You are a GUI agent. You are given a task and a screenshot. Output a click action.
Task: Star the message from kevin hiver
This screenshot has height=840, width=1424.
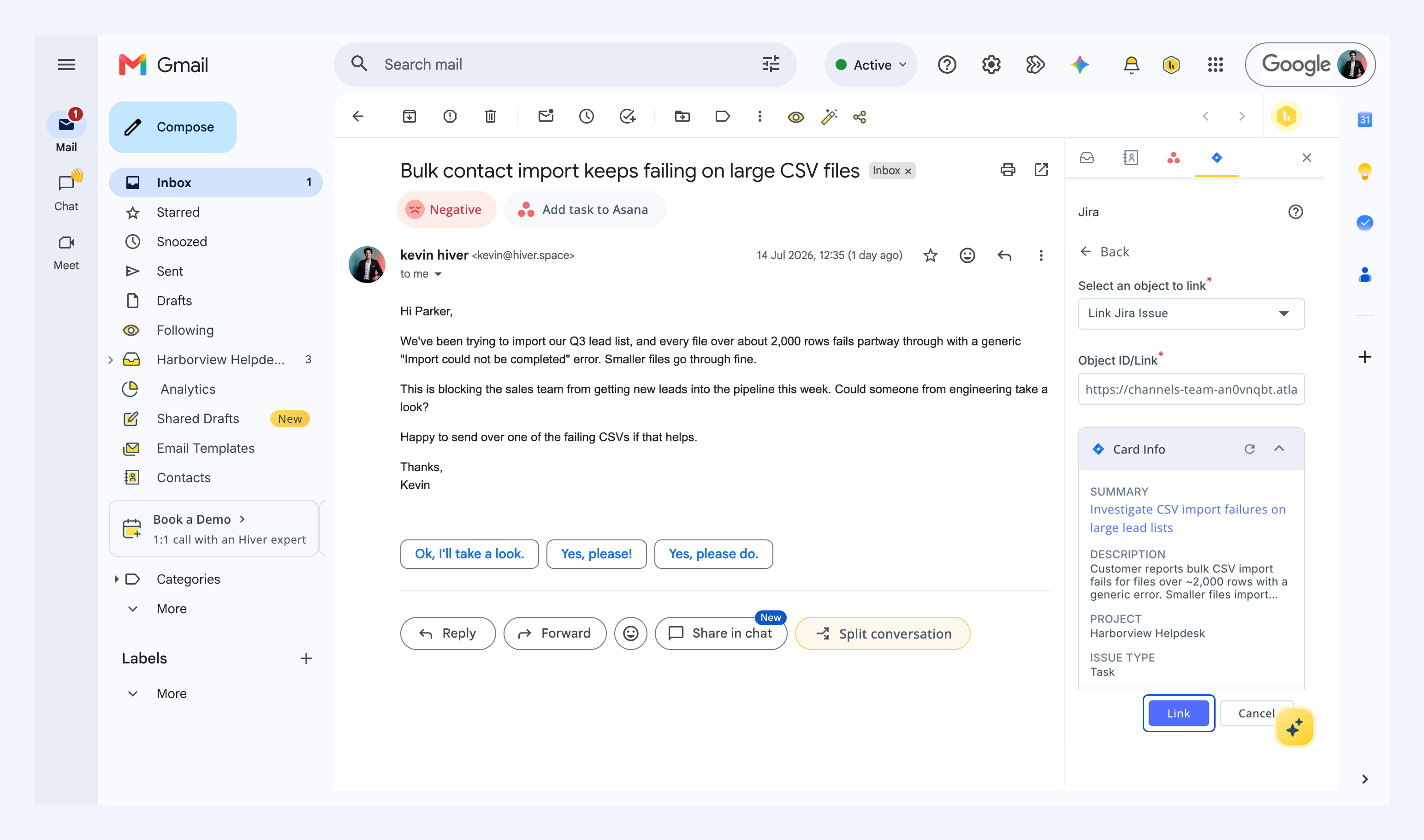(x=930, y=256)
